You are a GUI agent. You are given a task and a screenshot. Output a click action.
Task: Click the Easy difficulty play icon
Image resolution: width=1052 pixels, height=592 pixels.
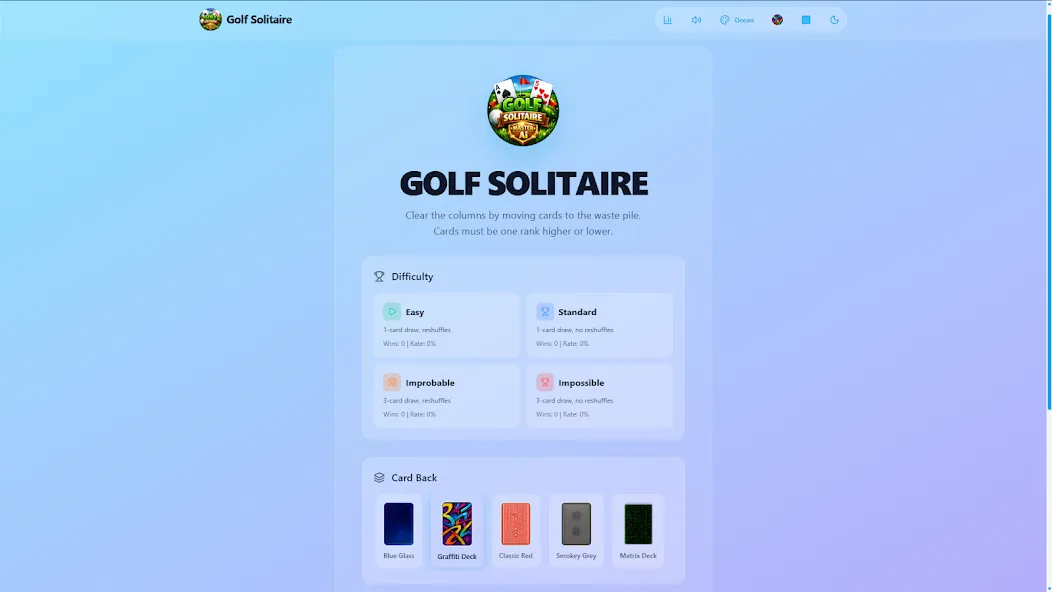tap(392, 311)
